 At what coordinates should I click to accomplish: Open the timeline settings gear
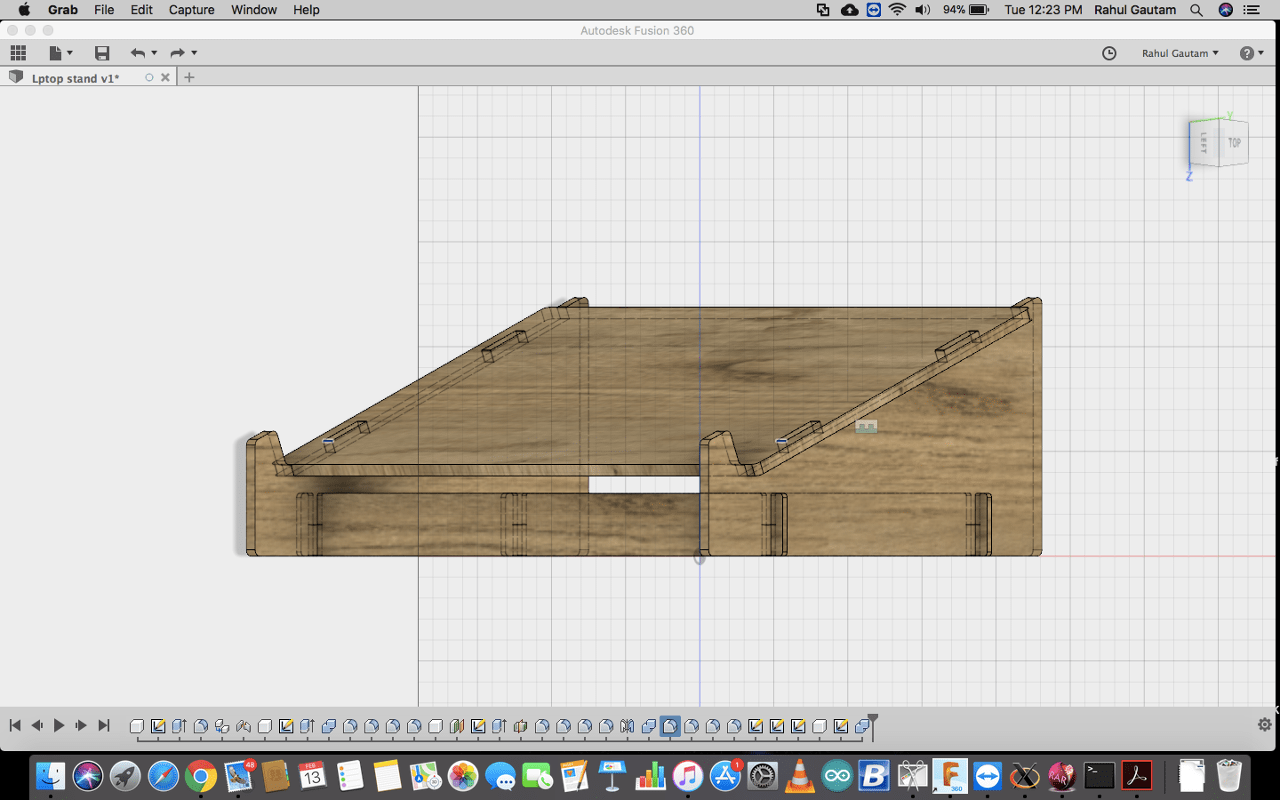[x=1265, y=725]
